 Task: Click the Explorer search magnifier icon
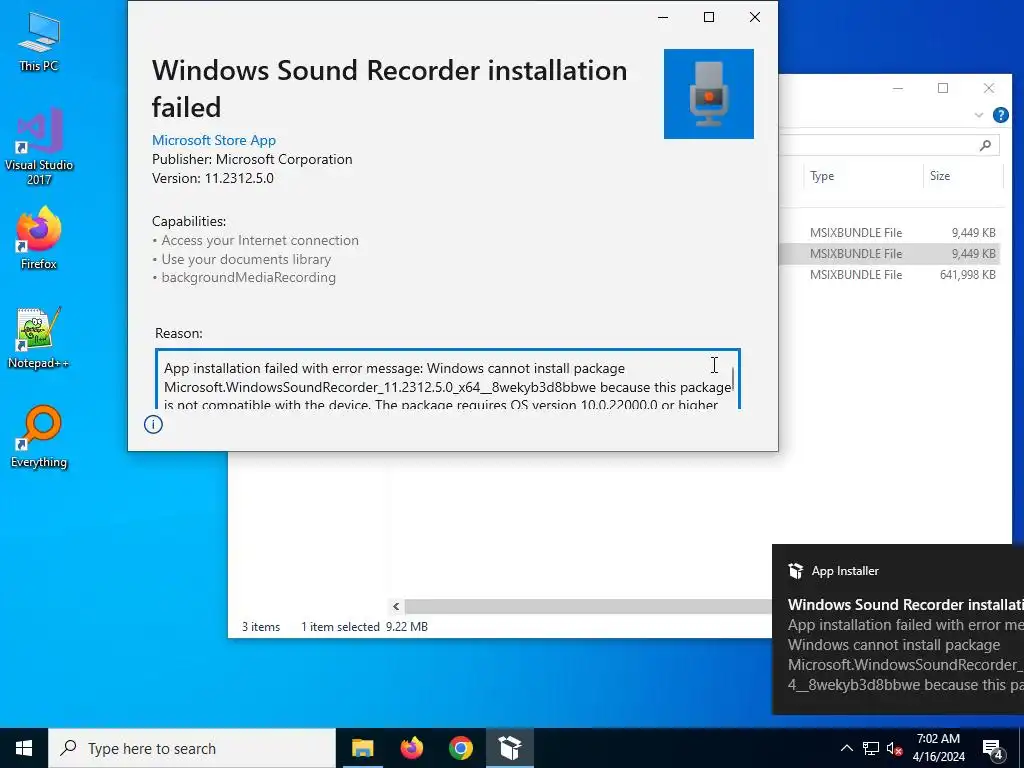(x=985, y=145)
